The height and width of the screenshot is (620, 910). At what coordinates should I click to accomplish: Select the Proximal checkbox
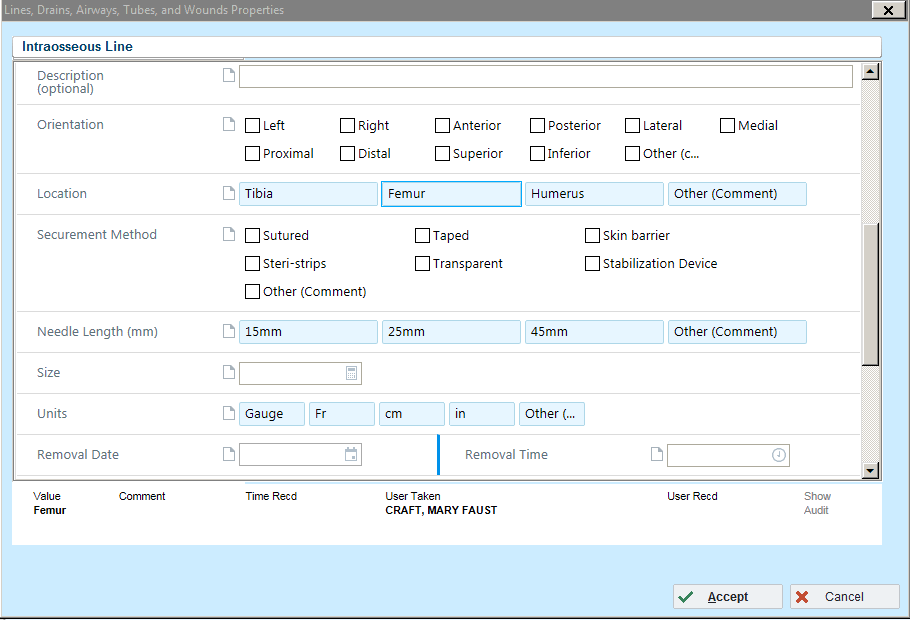click(x=252, y=153)
